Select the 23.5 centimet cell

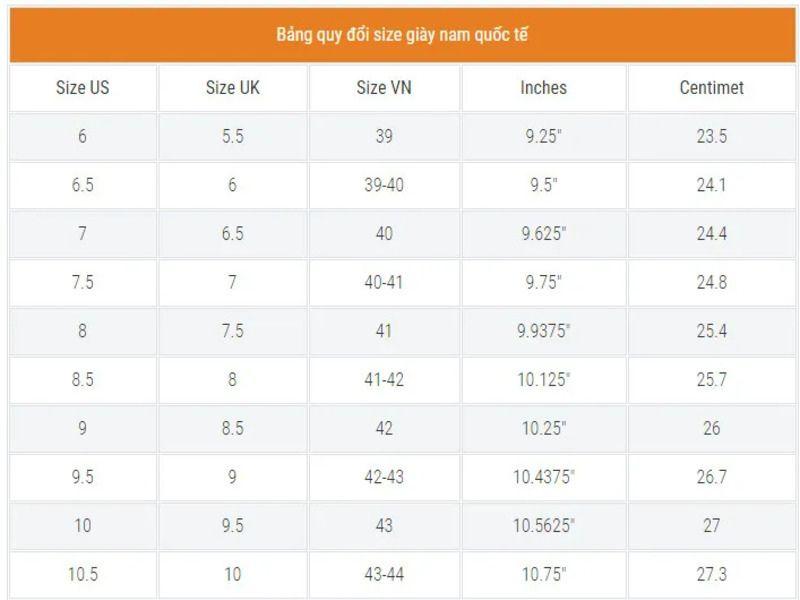coord(711,137)
